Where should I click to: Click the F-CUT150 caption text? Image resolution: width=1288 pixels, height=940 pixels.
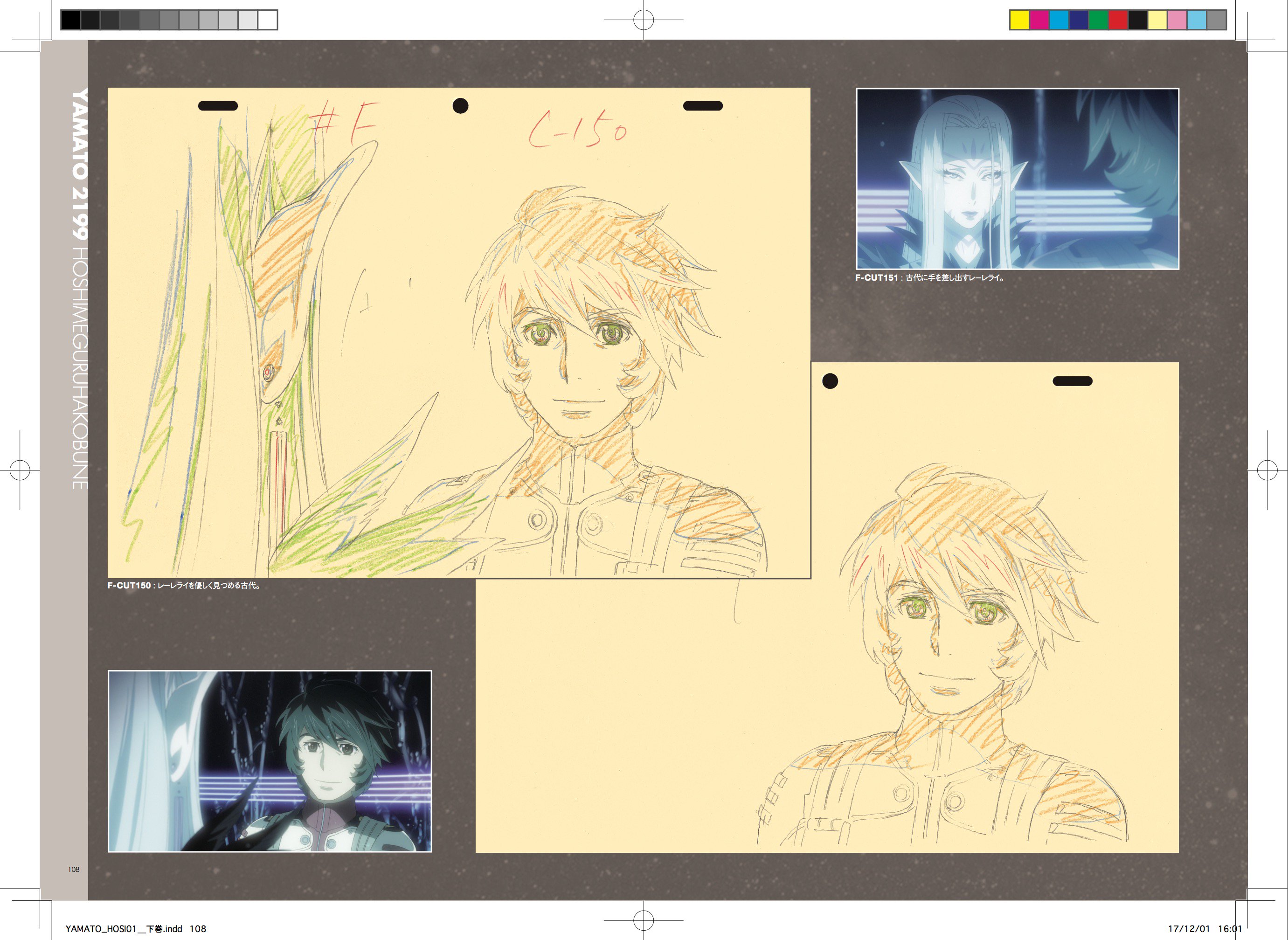(184, 586)
